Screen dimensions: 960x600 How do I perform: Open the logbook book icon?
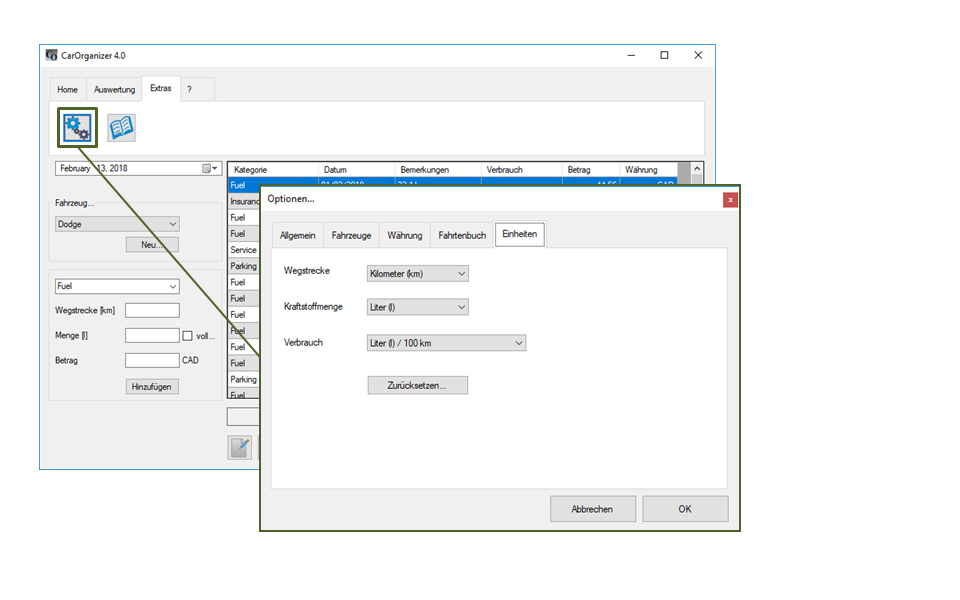(122, 127)
